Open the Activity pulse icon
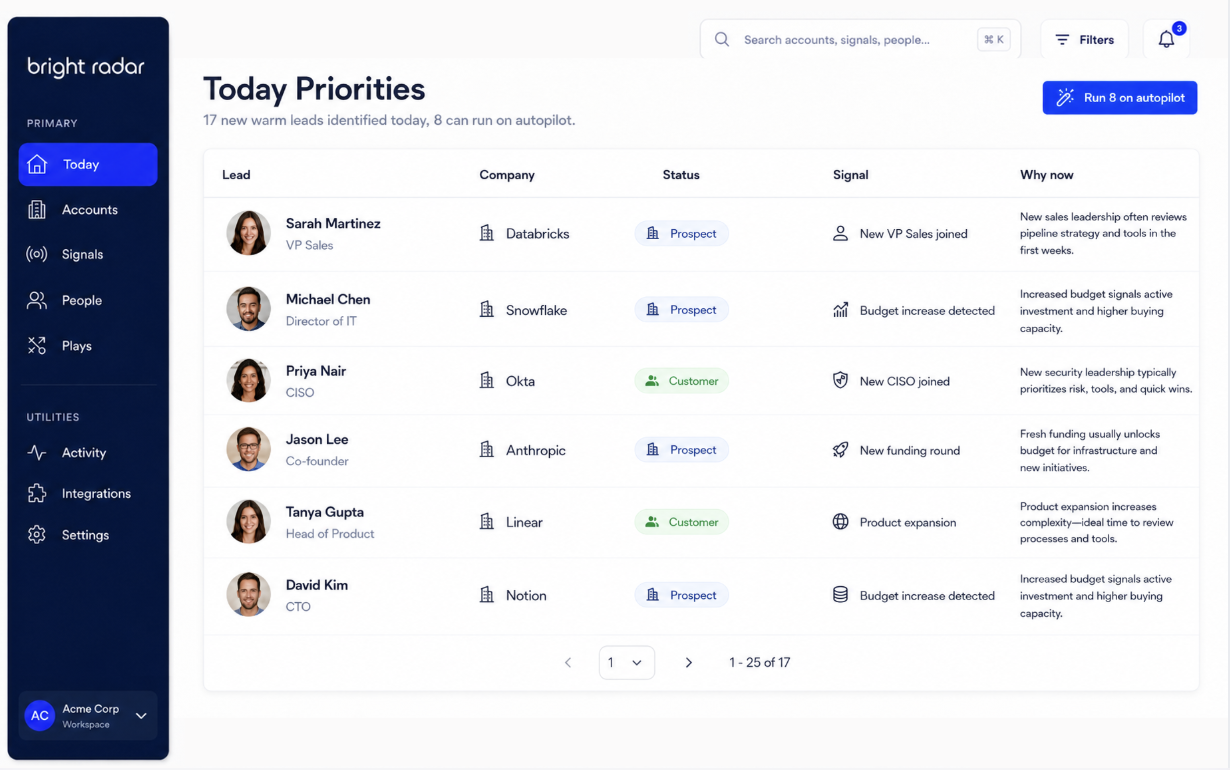Image resolution: width=1230 pixels, height=770 pixels. click(37, 452)
